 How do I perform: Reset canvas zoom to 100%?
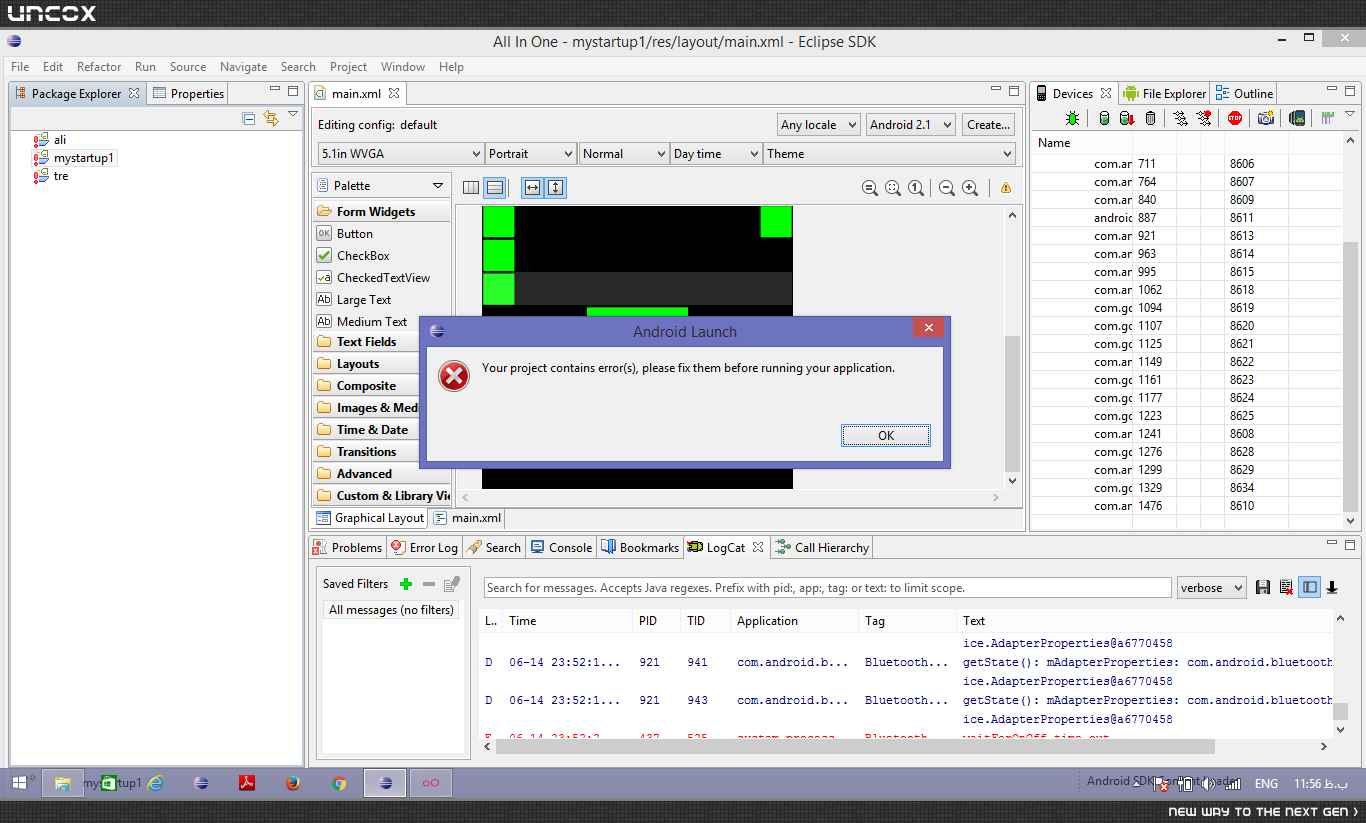point(916,188)
